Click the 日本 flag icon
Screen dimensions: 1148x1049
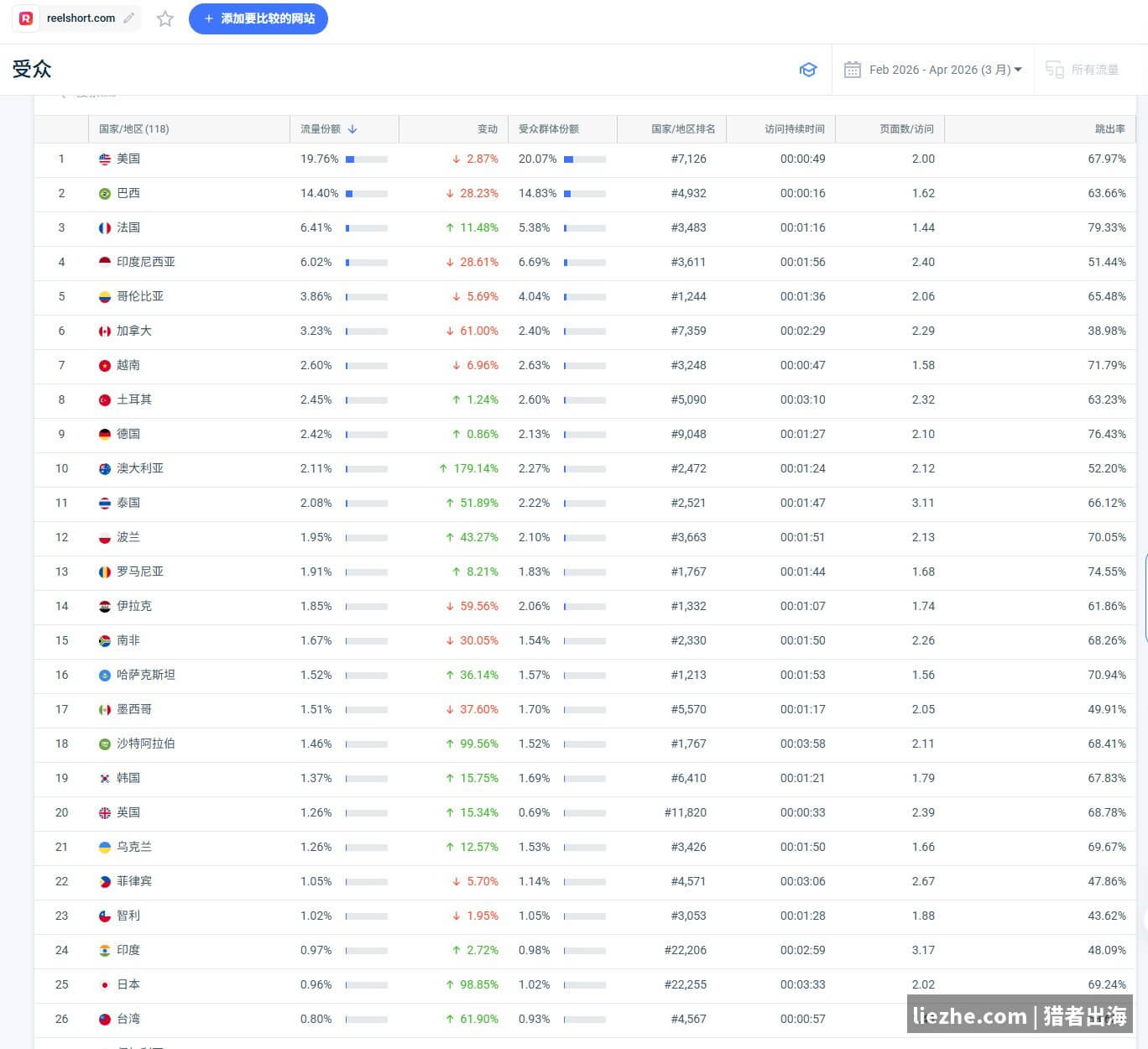point(105,985)
